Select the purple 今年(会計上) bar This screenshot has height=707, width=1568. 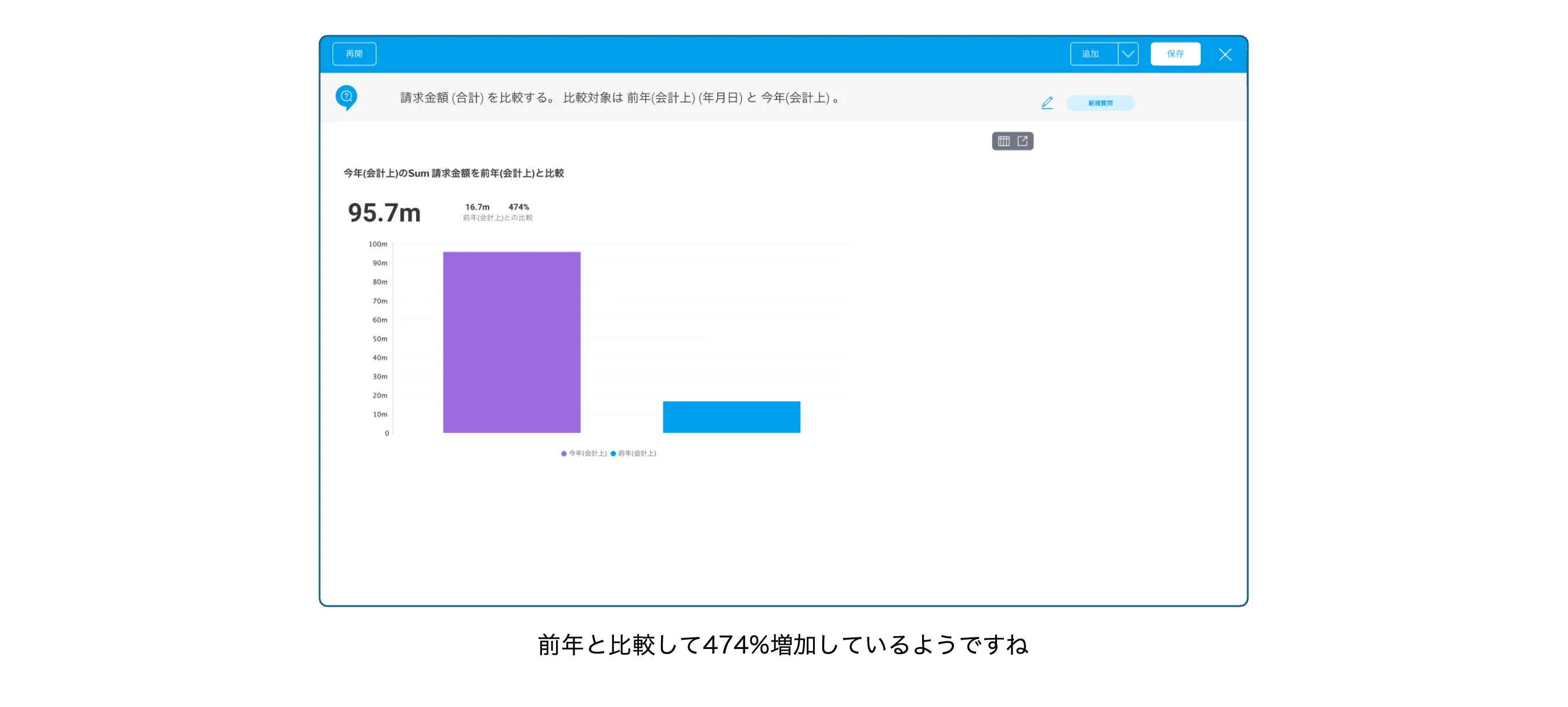point(511,342)
